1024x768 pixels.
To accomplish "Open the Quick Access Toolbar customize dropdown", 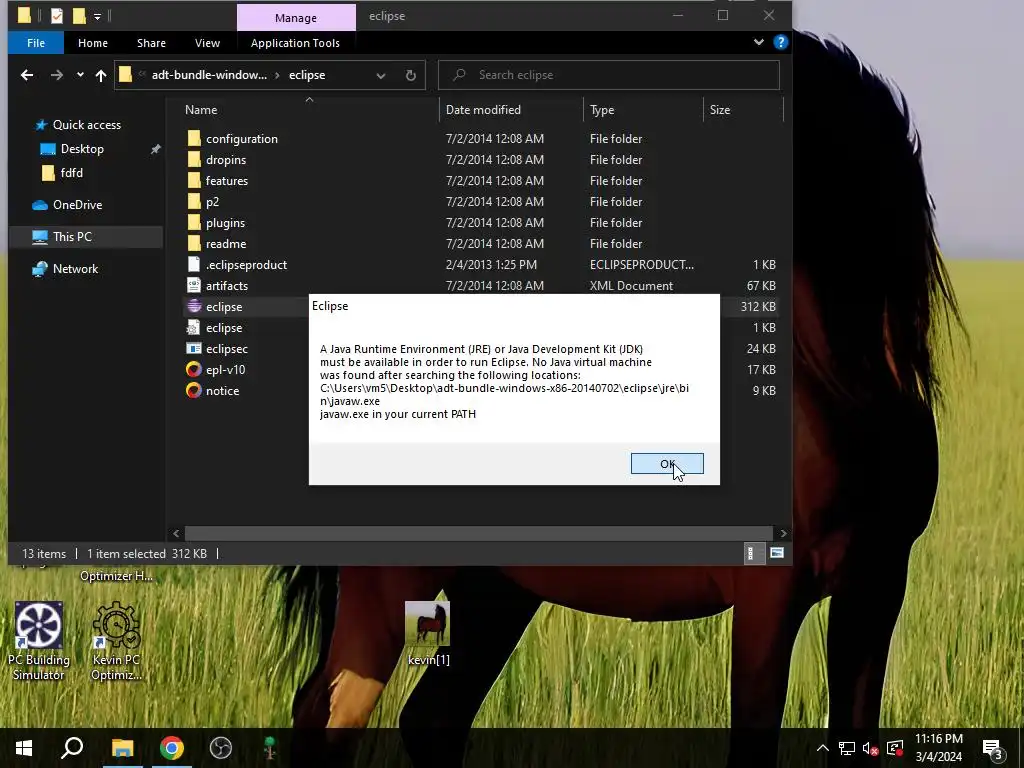I will (x=97, y=16).
